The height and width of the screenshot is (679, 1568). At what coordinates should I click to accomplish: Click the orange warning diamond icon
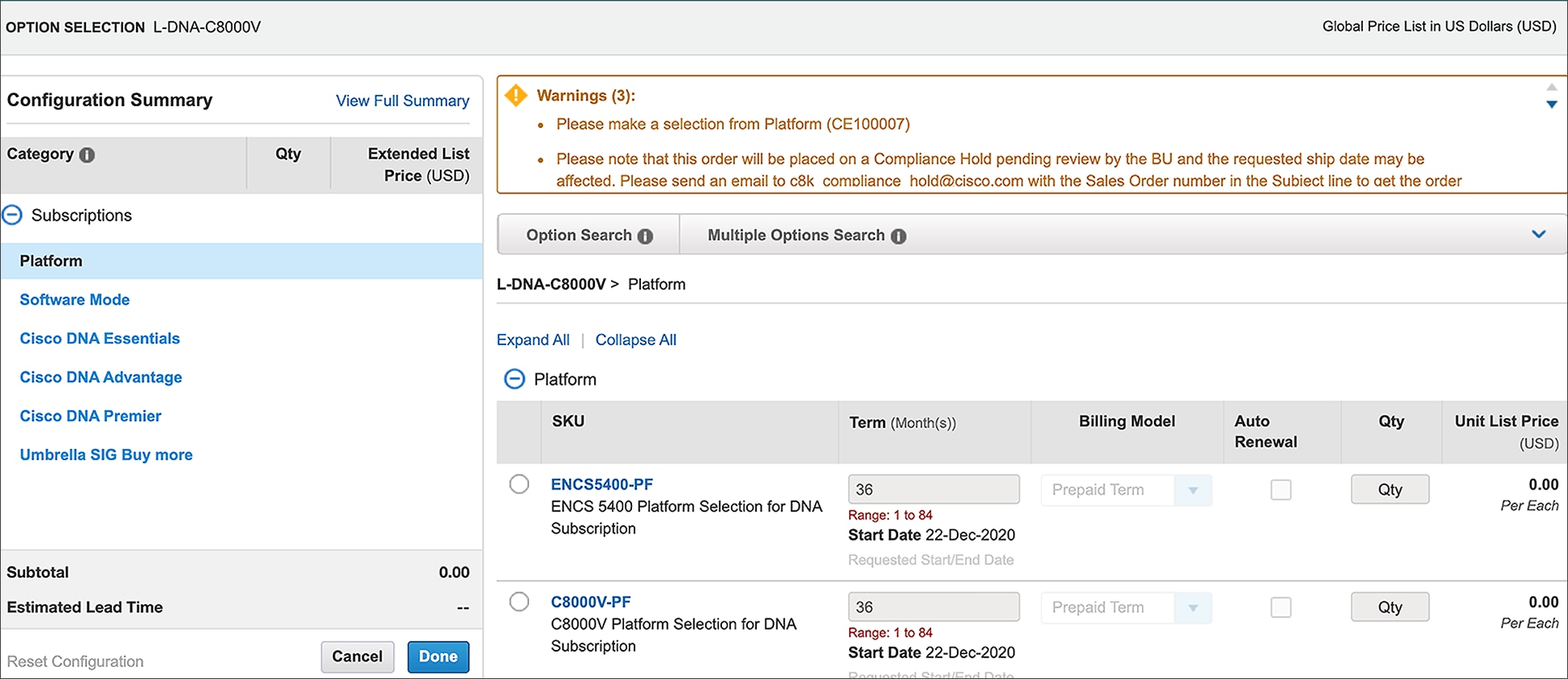pyautogui.click(x=516, y=96)
